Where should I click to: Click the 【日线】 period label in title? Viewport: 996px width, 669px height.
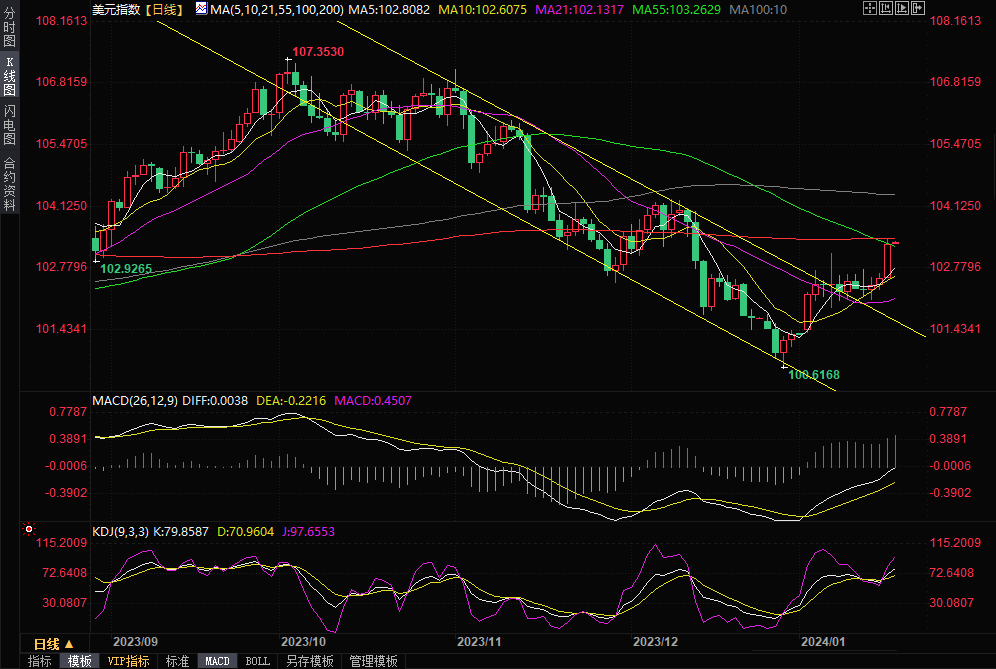pos(163,9)
